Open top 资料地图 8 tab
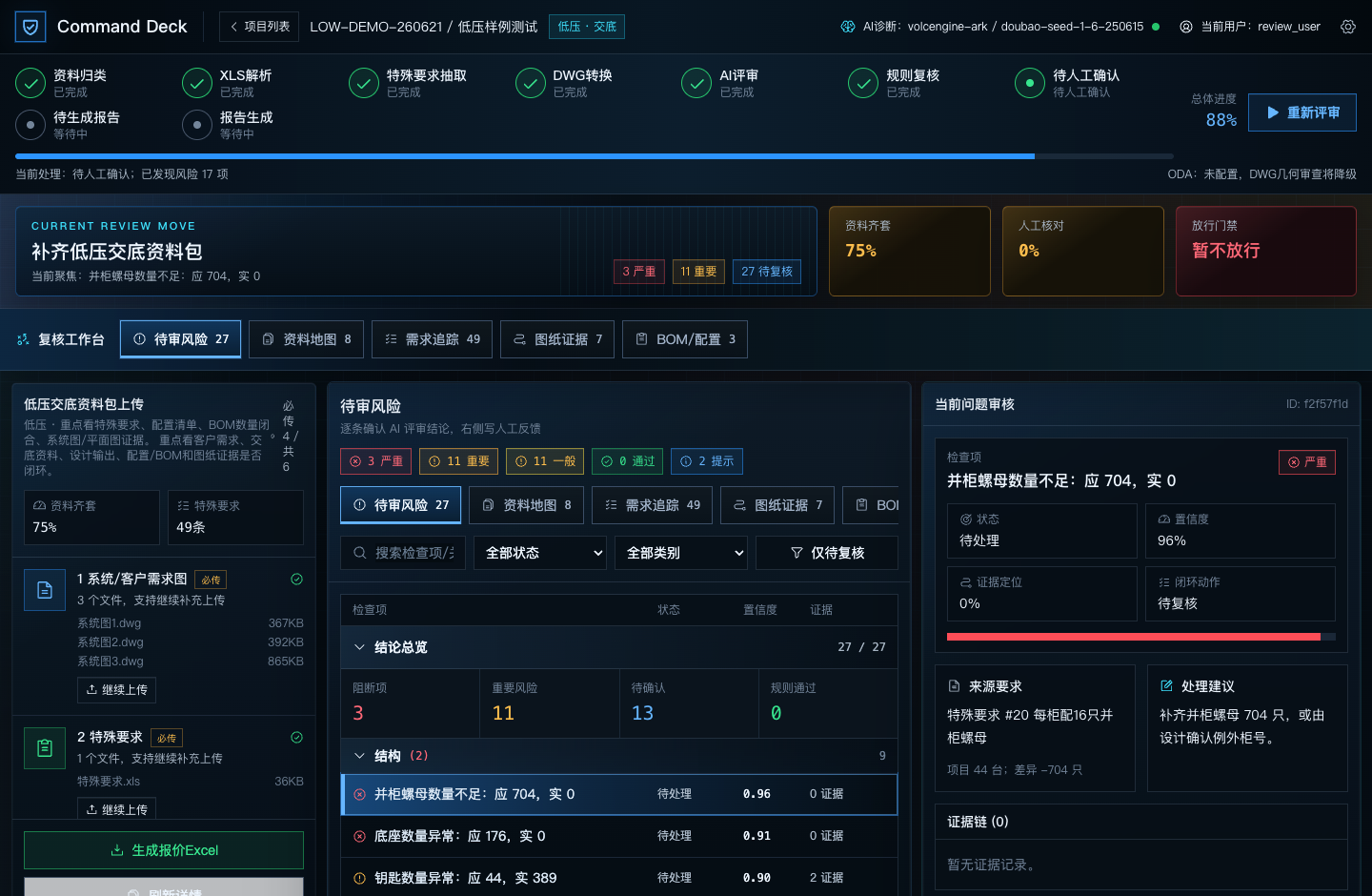Viewport: 1372px width, 896px height. click(307, 339)
